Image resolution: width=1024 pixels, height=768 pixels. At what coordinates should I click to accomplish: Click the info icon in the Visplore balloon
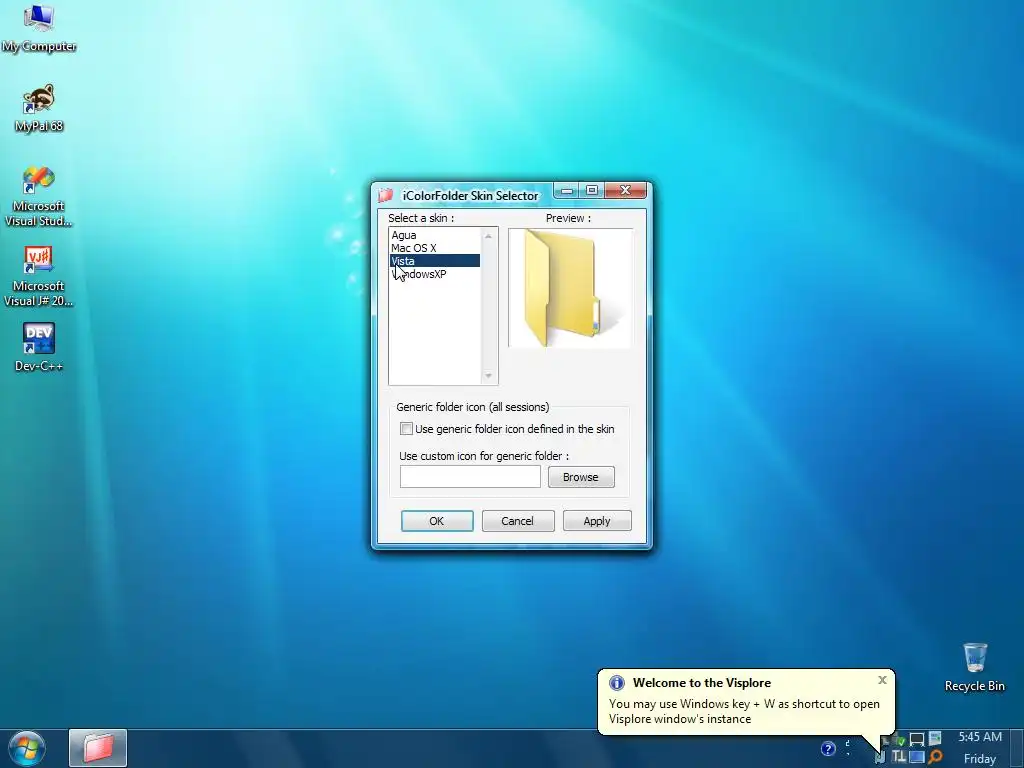616,683
